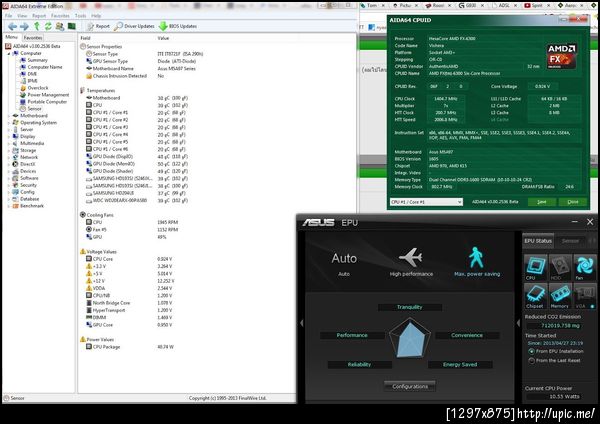Select the CPU icon in EPU Status
The width and height of the screenshot is (600, 424).
[535, 267]
